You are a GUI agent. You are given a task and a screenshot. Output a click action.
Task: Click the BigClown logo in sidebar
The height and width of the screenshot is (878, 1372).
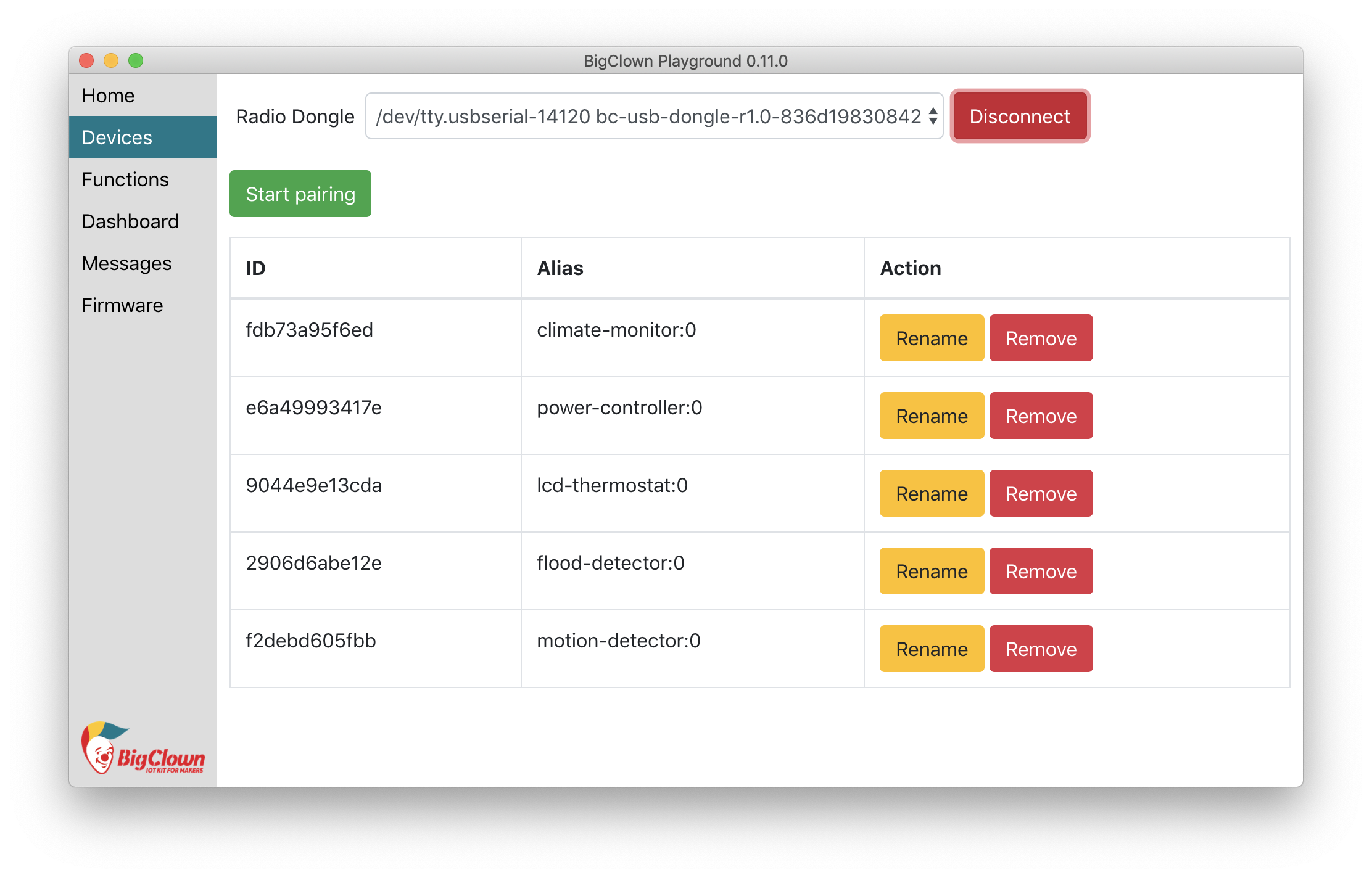coord(143,749)
